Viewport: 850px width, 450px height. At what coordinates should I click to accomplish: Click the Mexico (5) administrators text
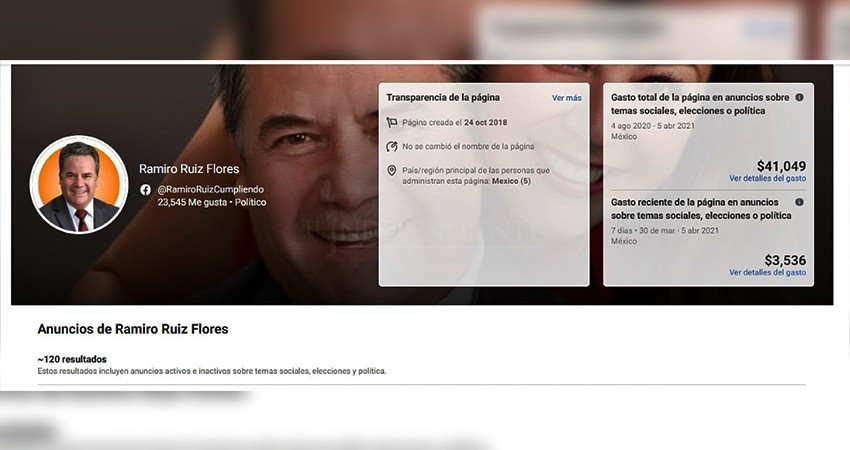[x=511, y=181]
